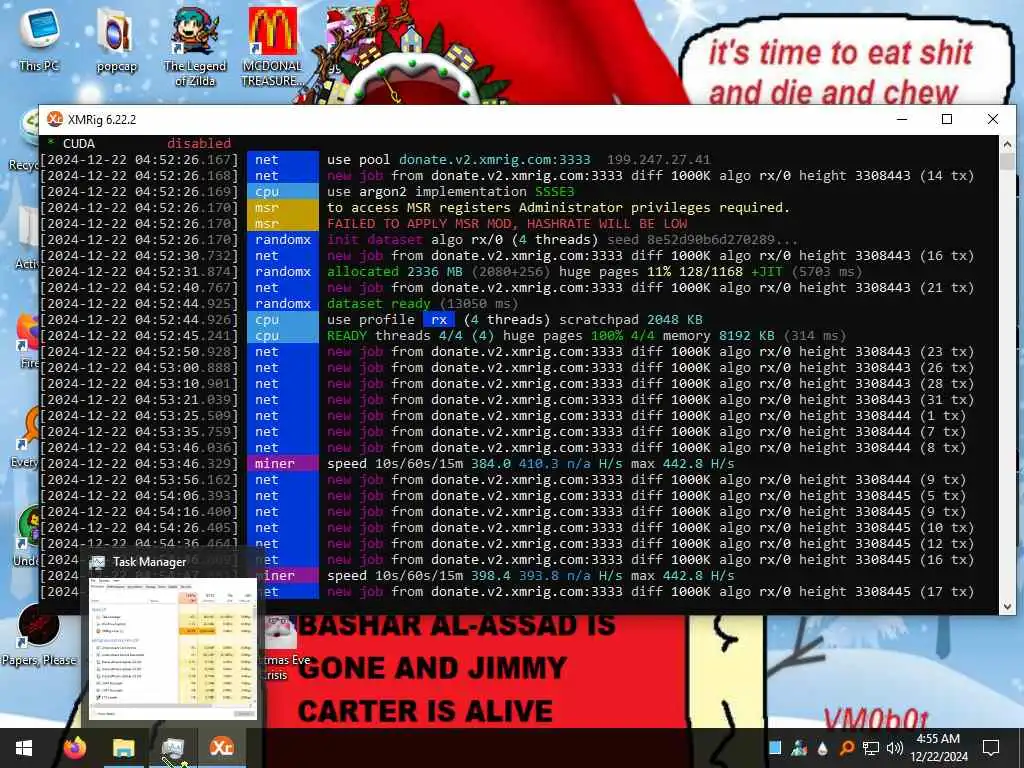The width and height of the screenshot is (1024, 768).
Task: Click the Task Manager preview thumbnail
Action: pos(173,648)
